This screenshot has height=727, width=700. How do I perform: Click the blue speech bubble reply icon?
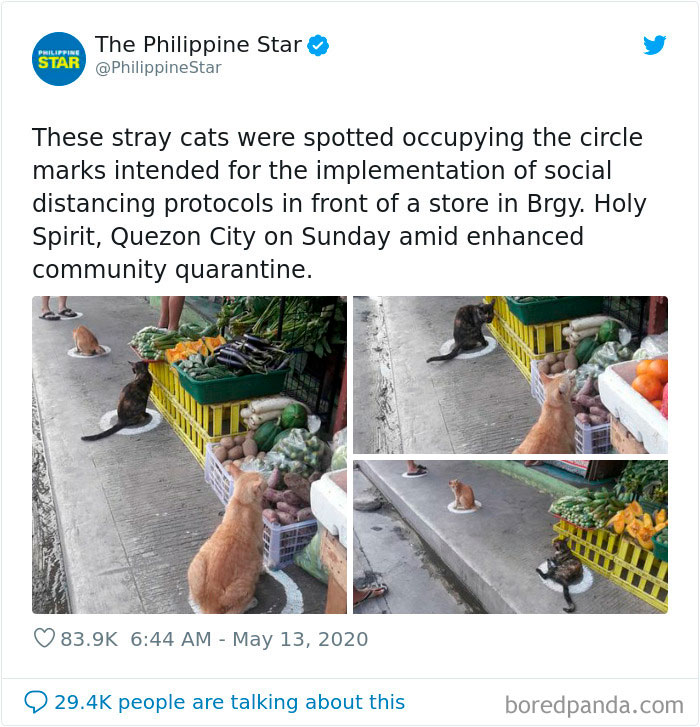point(36,702)
